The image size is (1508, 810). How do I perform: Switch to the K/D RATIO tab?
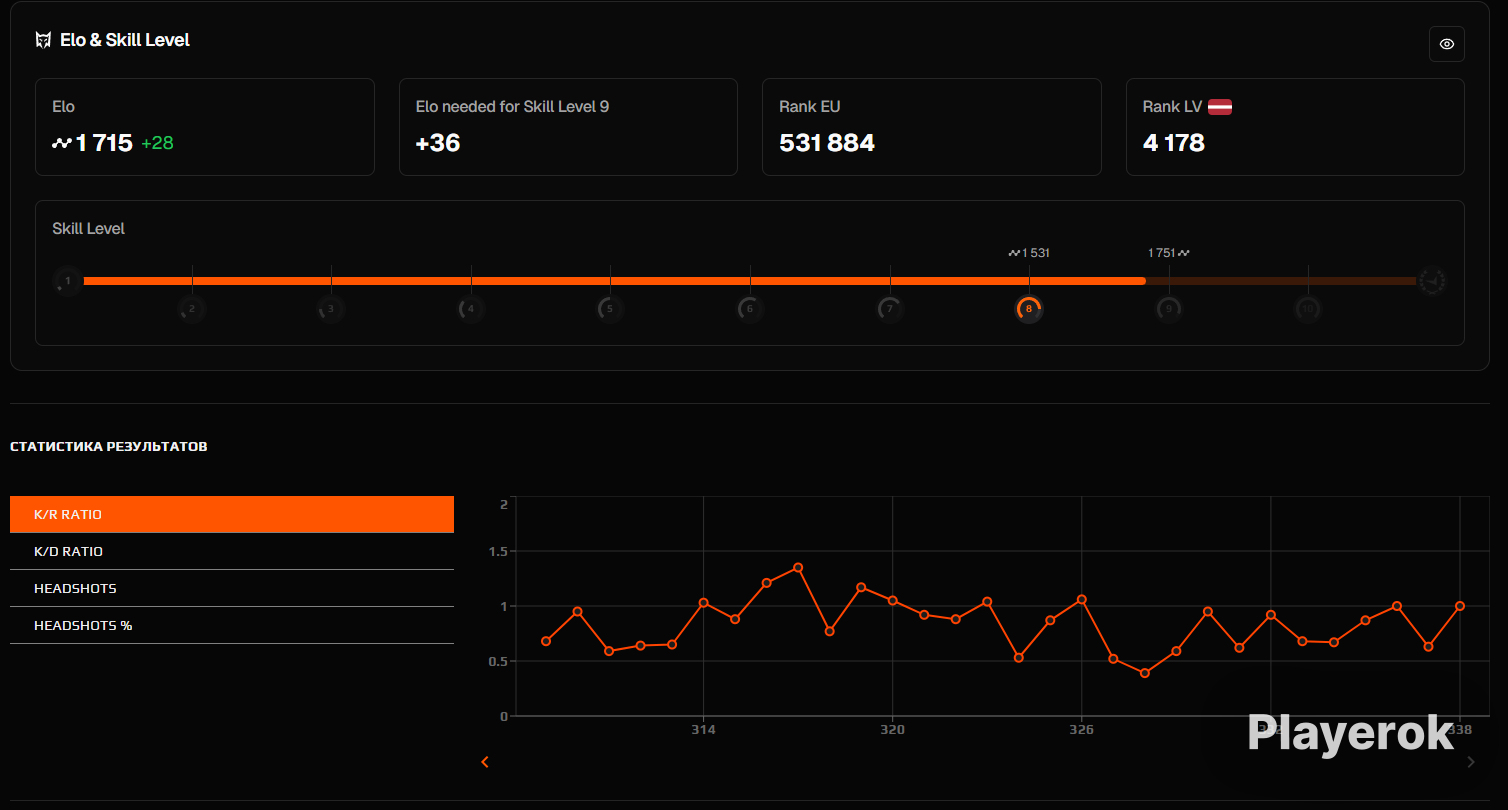pyautogui.click(x=232, y=551)
